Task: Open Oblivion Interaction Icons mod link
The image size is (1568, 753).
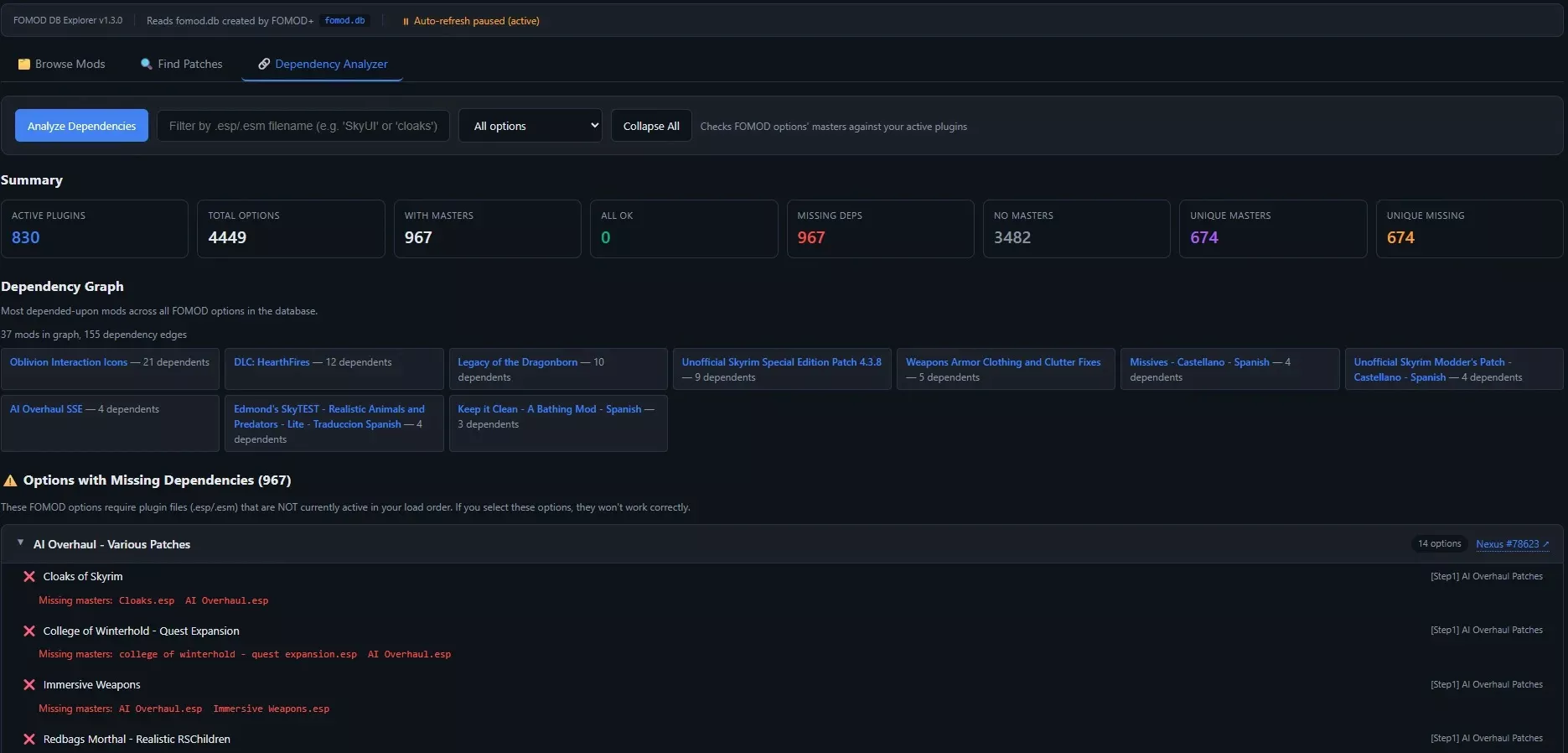Action: click(x=69, y=362)
